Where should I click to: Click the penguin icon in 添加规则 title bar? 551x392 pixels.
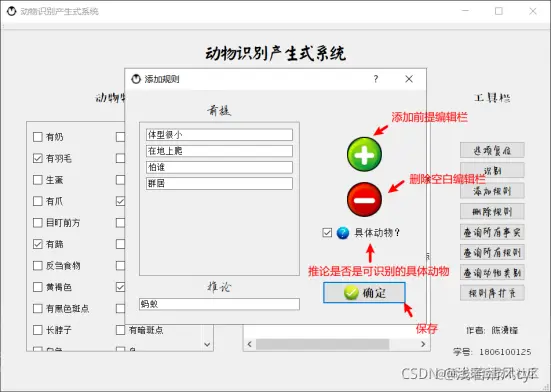[x=136, y=79]
